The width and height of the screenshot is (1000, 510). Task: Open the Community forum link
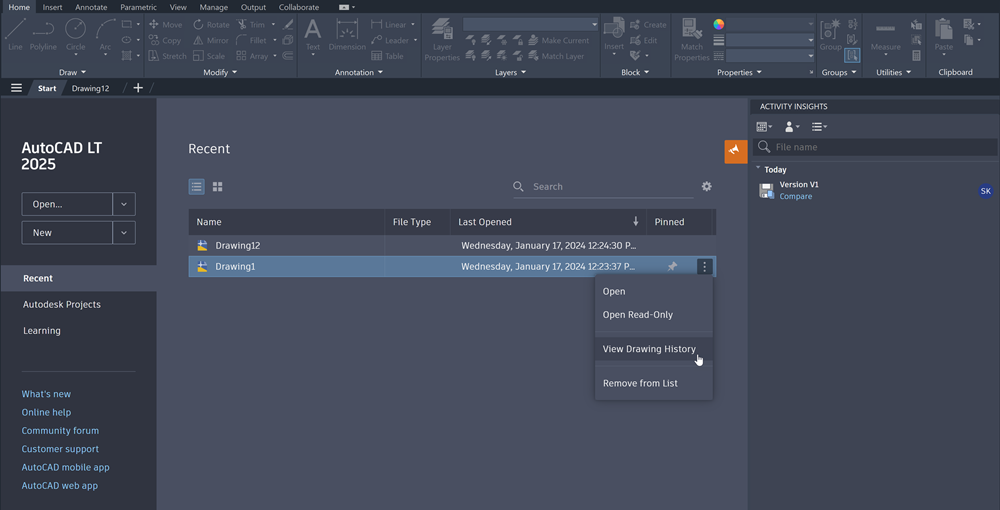(x=60, y=430)
